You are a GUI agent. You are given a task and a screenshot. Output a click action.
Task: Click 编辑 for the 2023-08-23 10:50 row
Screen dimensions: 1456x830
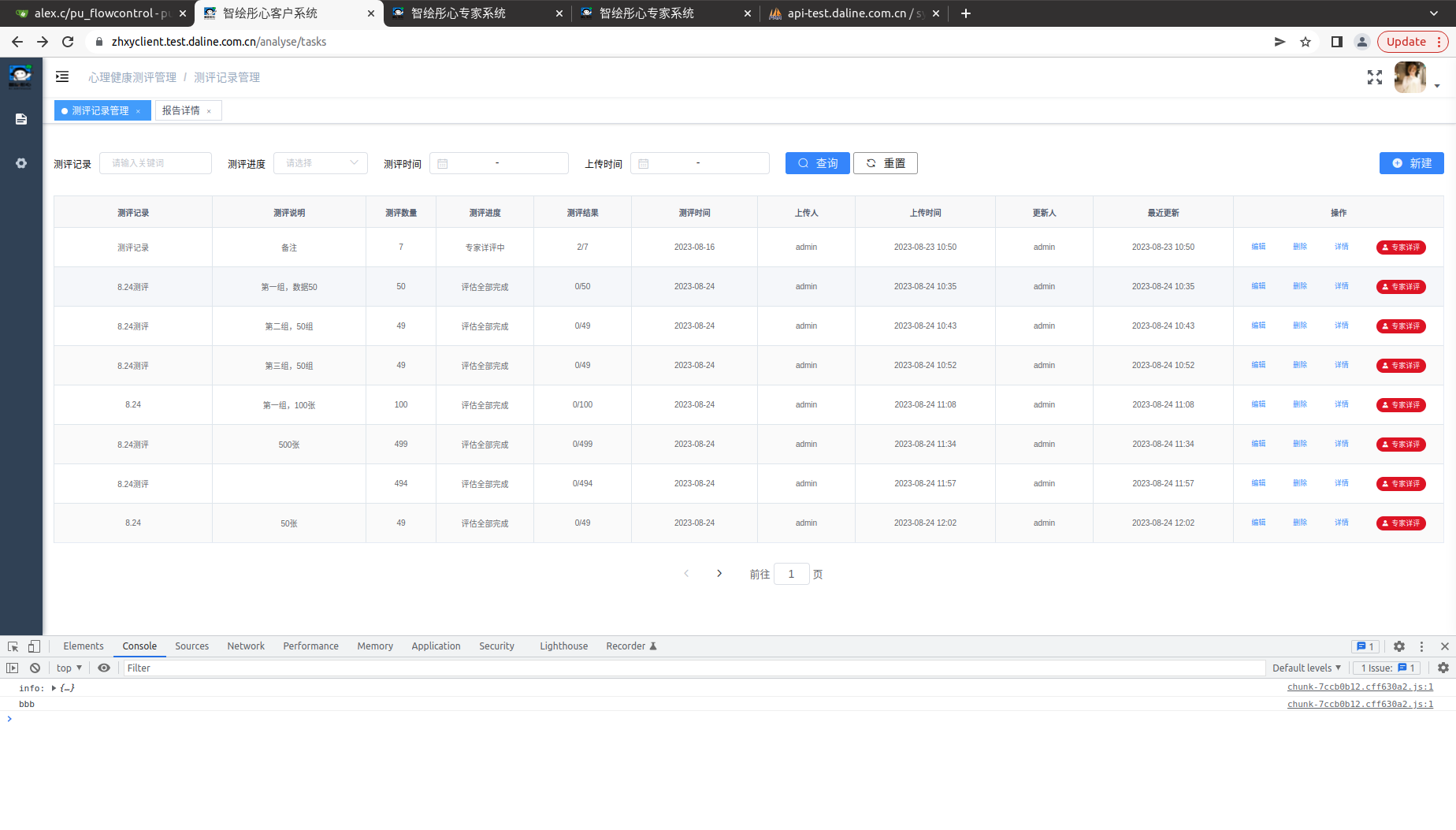pyautogui.click(x=1258, y=247)
